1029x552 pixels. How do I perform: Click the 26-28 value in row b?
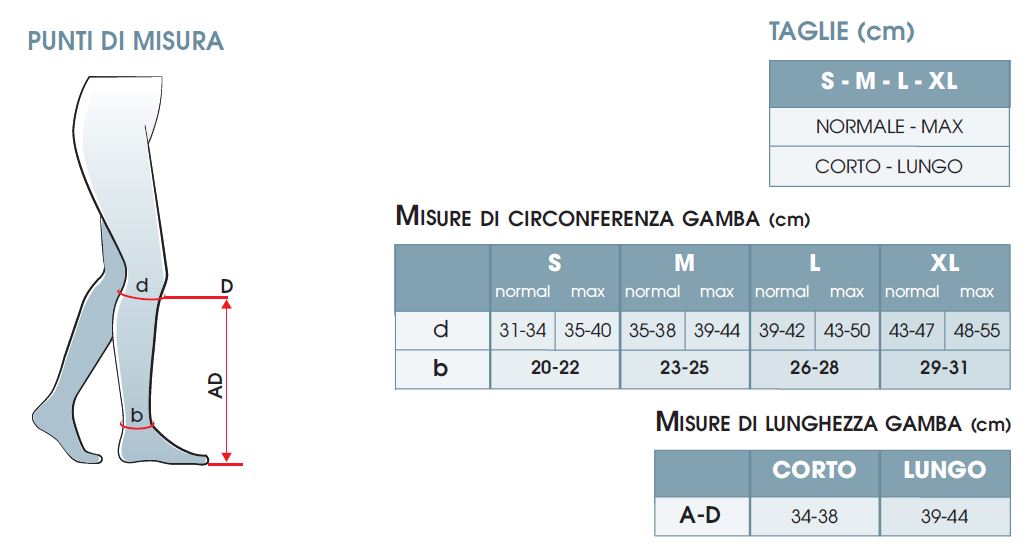[x=815, y=368]
